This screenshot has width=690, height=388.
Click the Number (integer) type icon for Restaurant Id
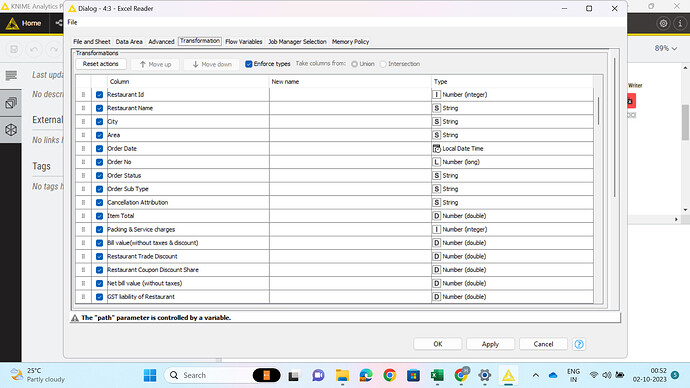(x=437, y=95)
